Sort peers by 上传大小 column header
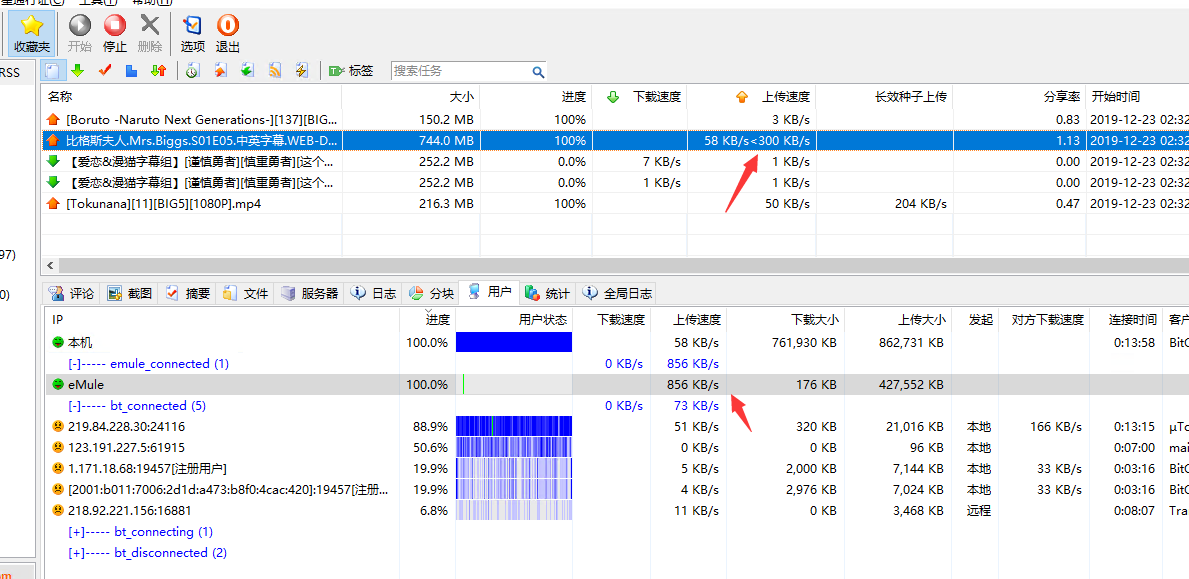 tap(920, 320)
